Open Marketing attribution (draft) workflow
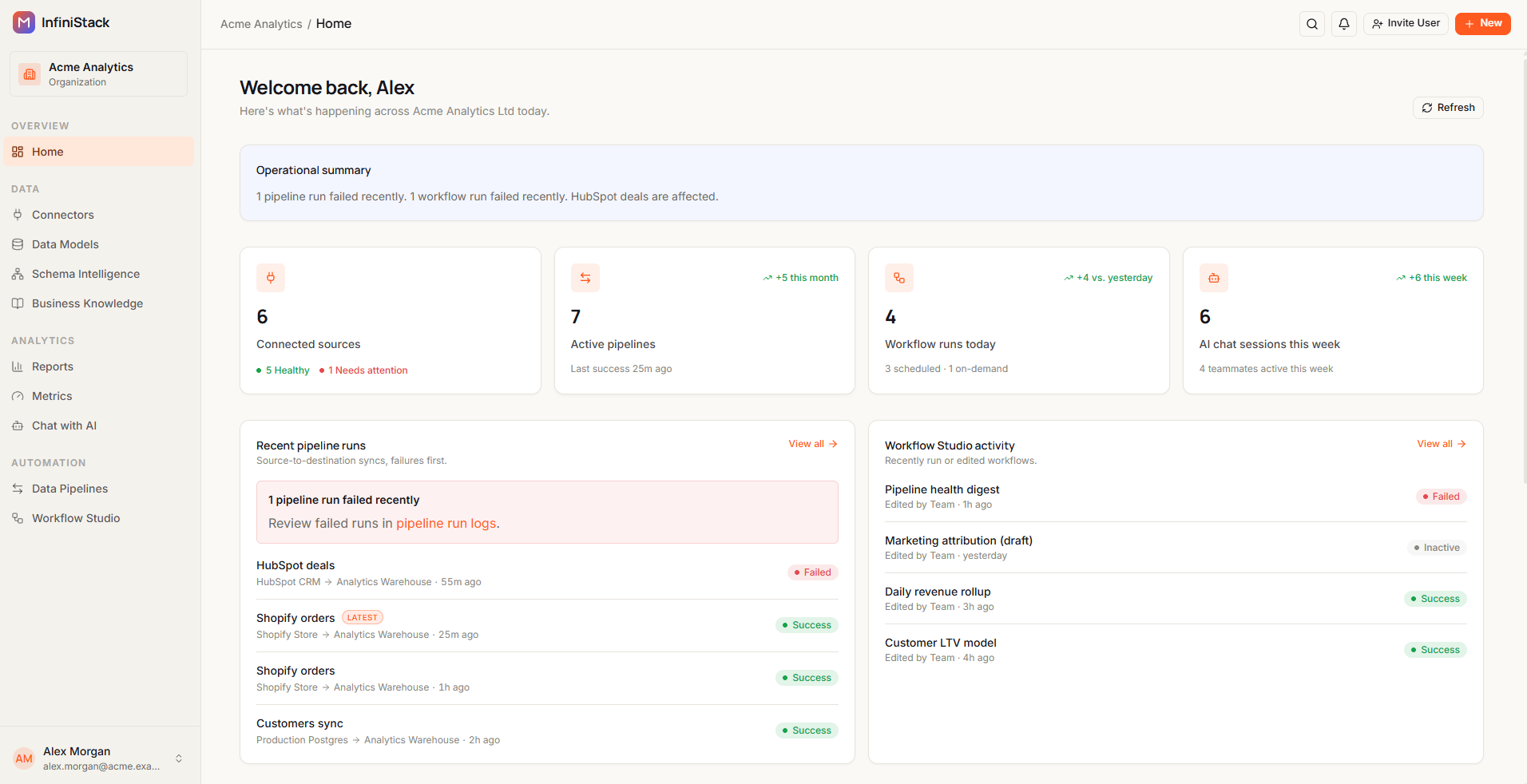Screen dimensions: 1527x784 (x=1176, y=548)
